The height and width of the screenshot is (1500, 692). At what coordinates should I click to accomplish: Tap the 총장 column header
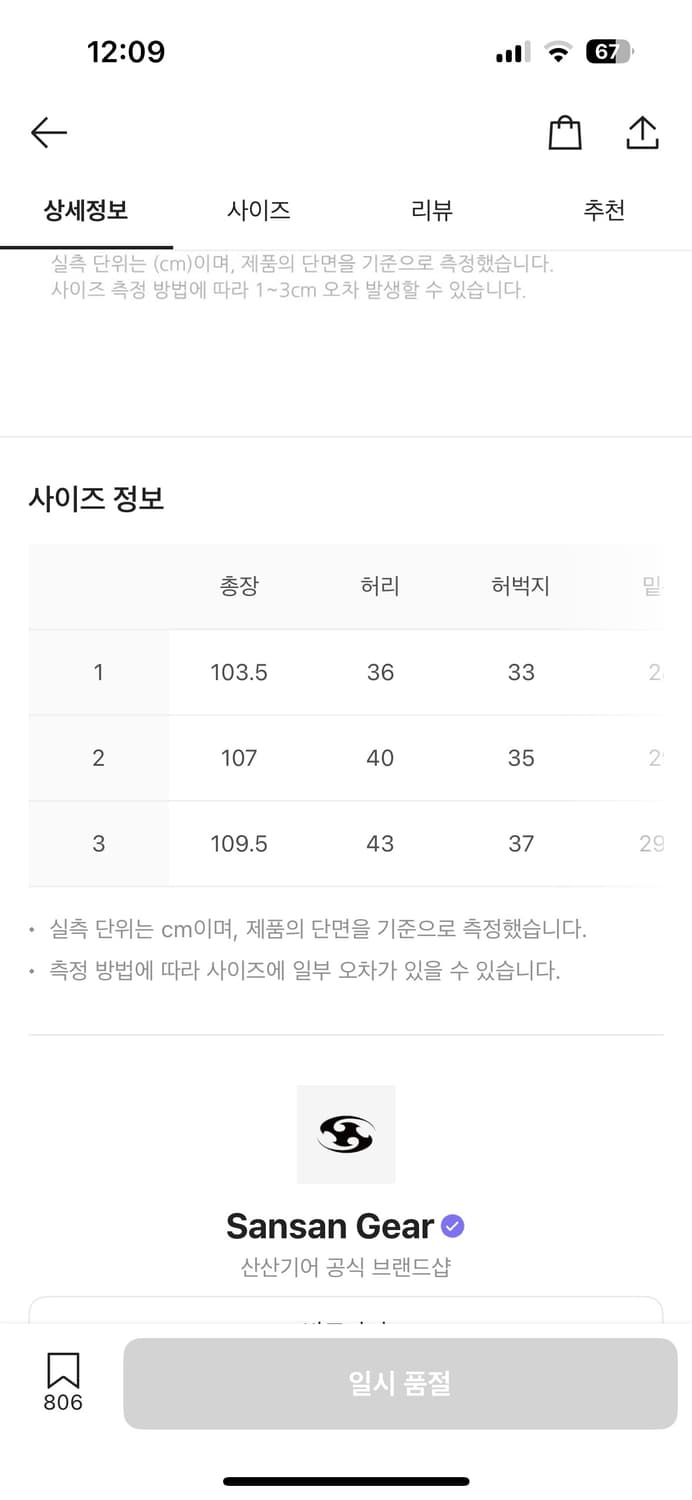click(x=239, y=586)
